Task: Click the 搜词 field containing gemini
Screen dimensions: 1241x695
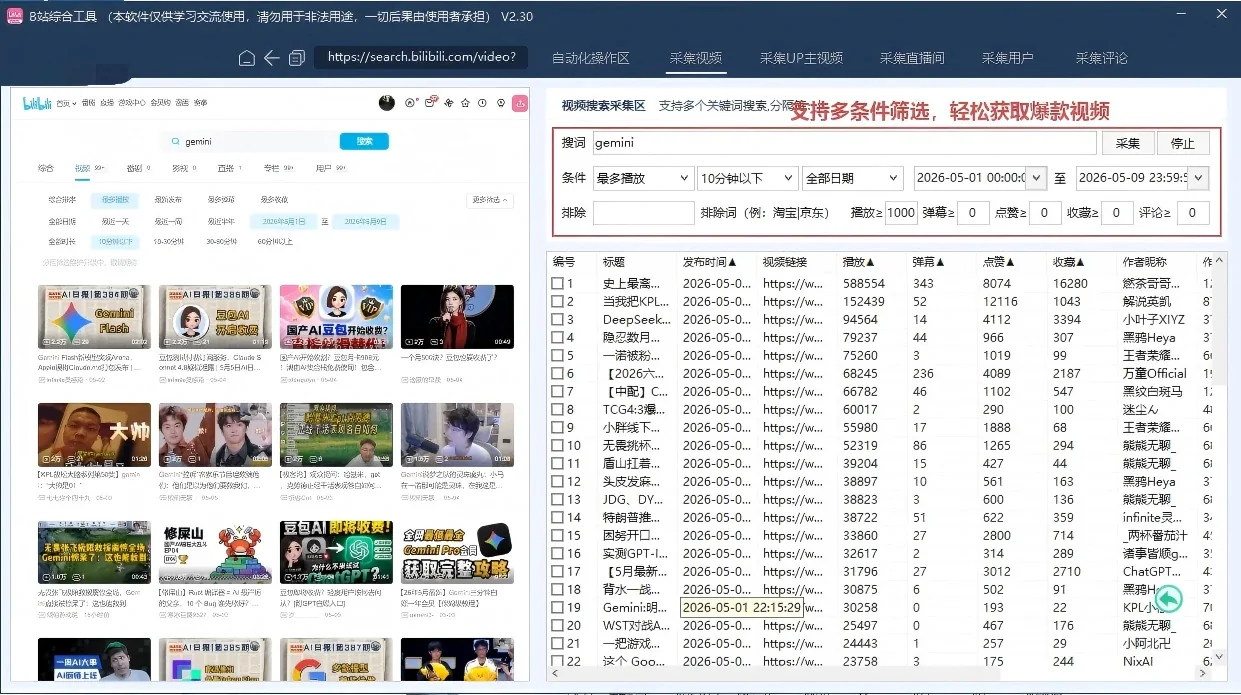Action: tap(844, 143)
